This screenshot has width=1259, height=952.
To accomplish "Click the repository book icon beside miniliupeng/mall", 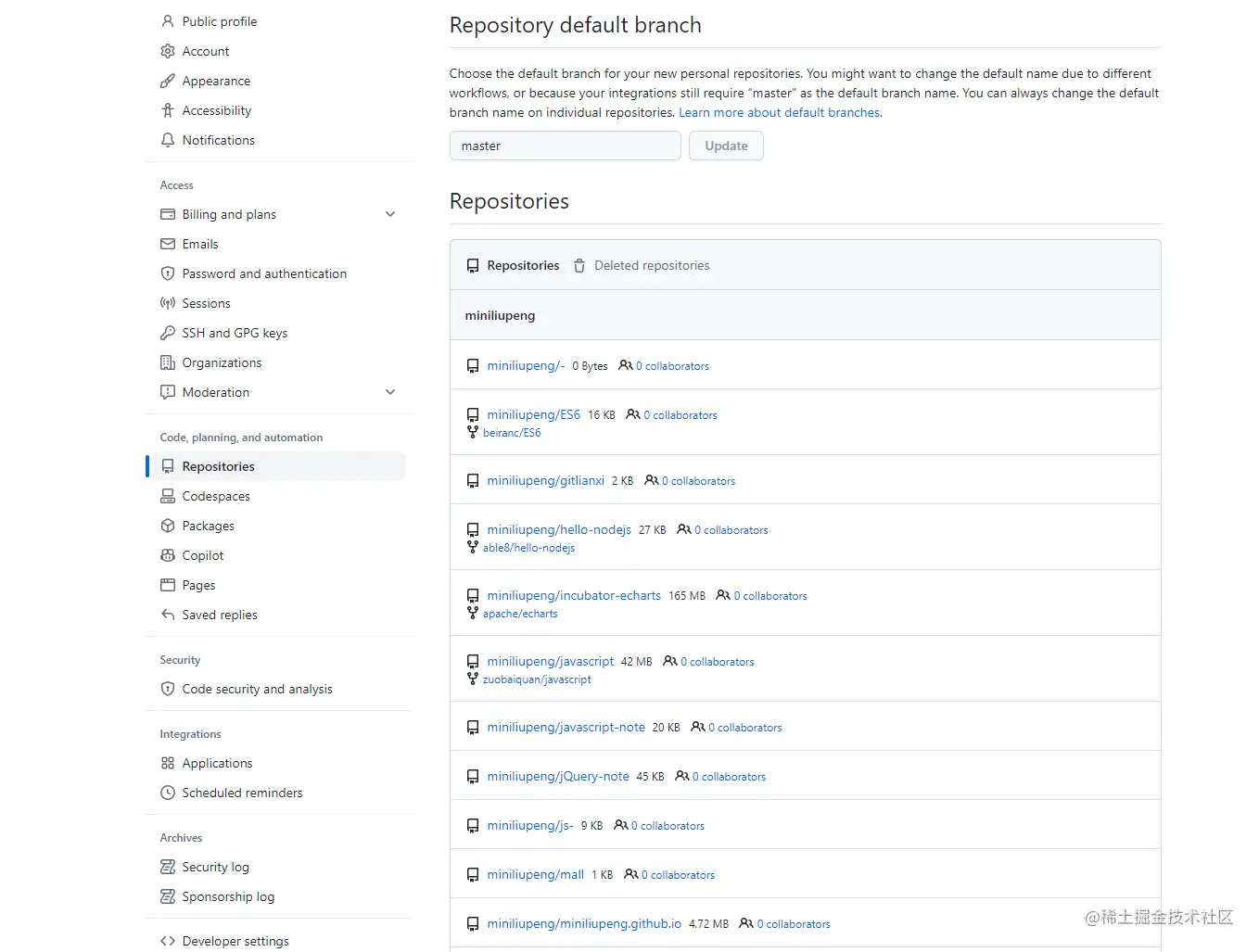I will click(x=473, y=874).
